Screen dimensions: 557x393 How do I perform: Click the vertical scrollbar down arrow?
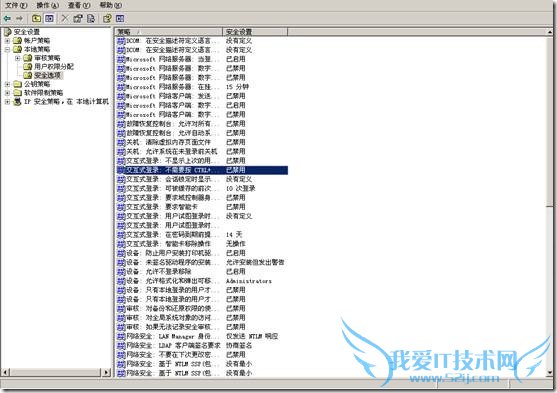(x=550, y=373)
